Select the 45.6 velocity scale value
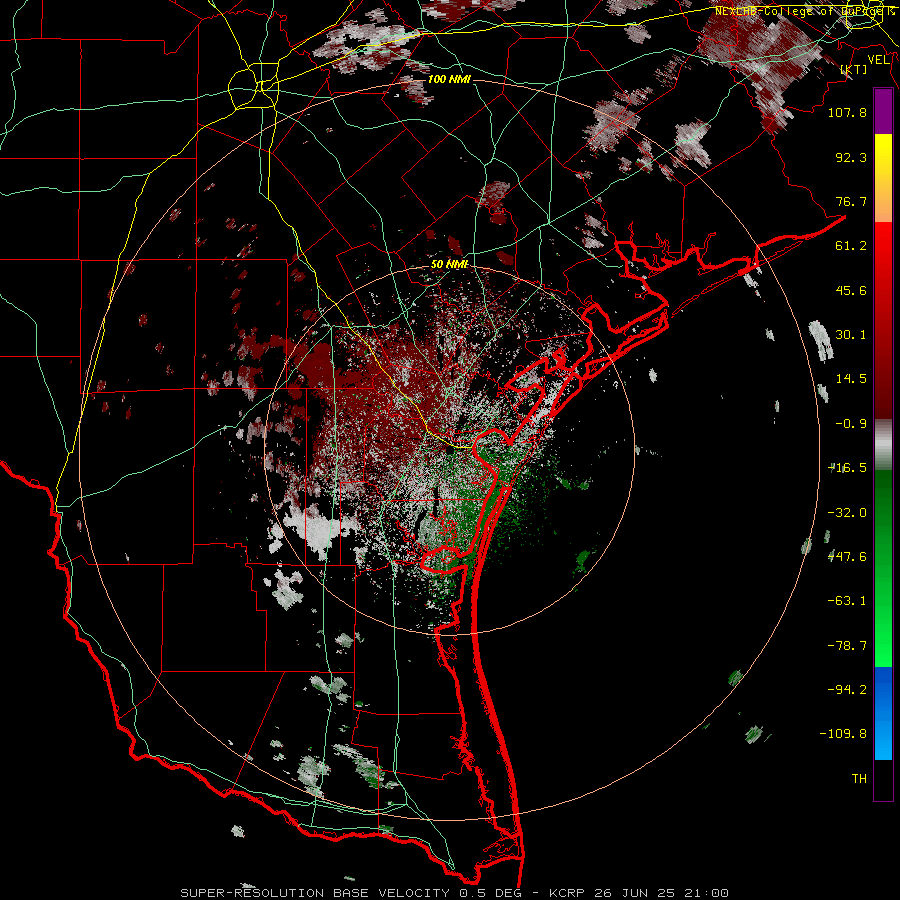The image size is (900, 900). point(851,290)
